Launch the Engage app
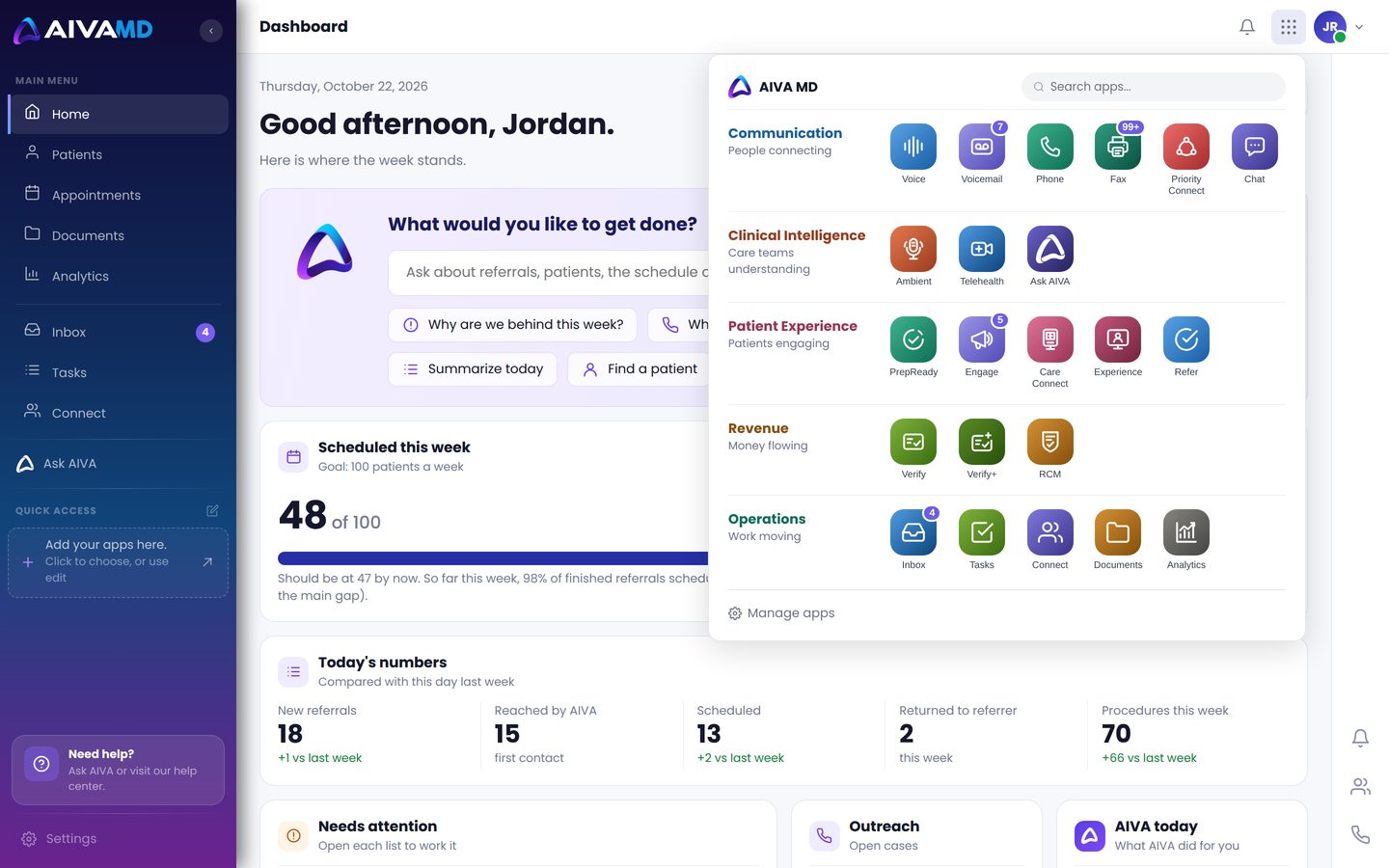This screenshot has width=1389, height=868. click(x=981, y=339)
